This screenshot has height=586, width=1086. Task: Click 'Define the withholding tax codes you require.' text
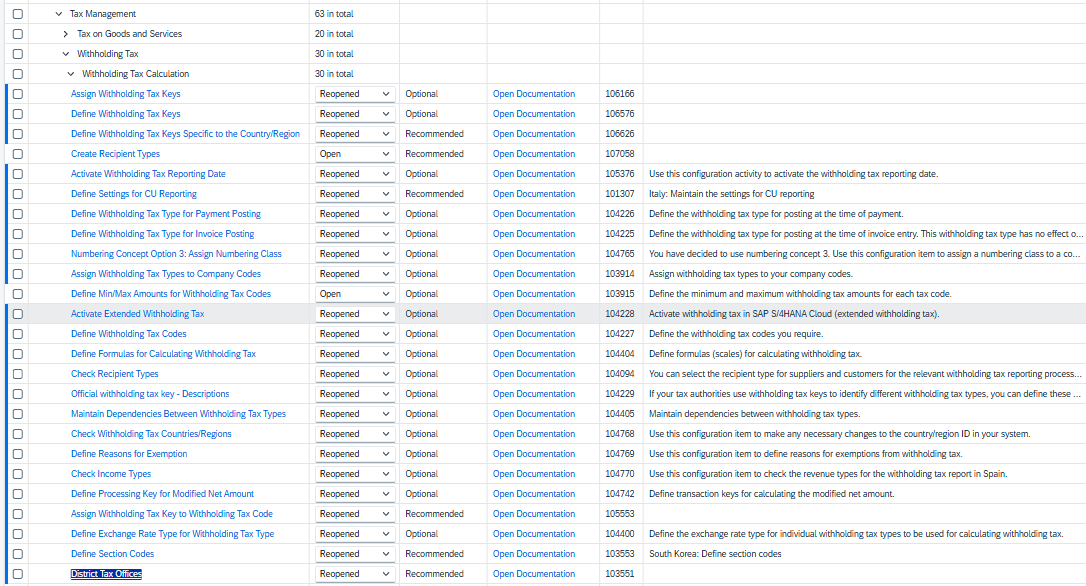click(736, 334)
